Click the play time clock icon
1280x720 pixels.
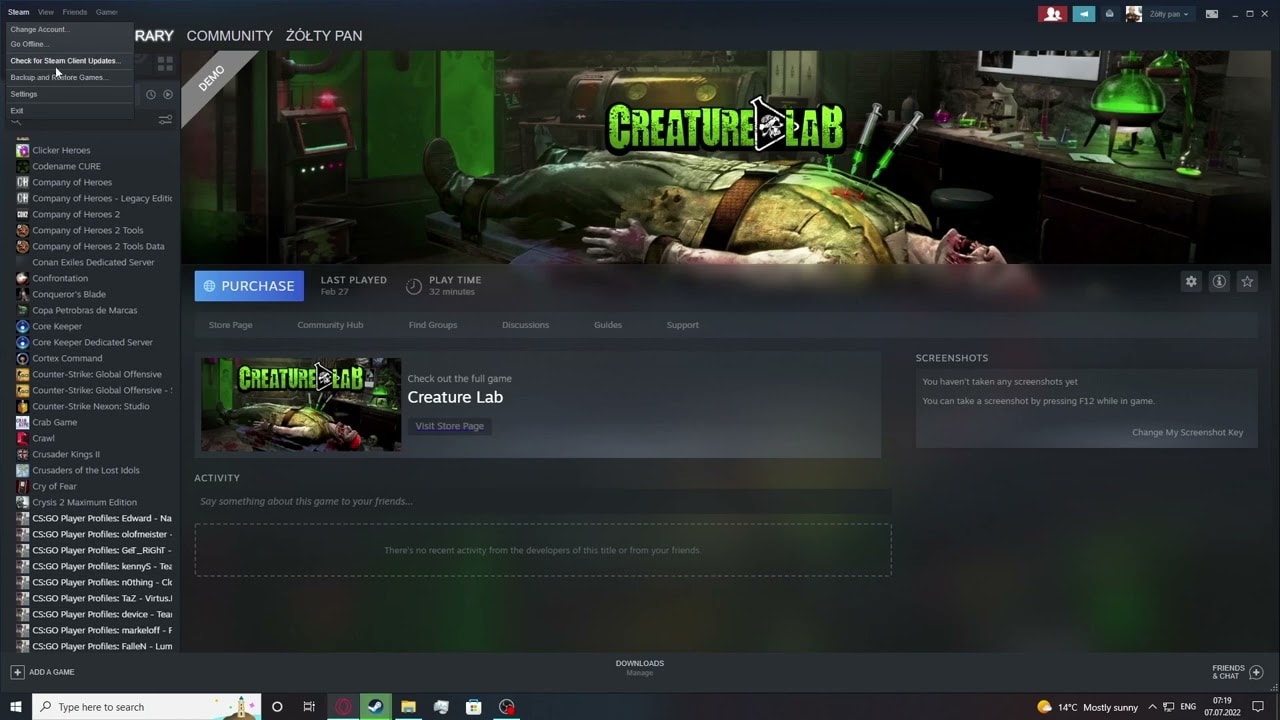point(413,286)
